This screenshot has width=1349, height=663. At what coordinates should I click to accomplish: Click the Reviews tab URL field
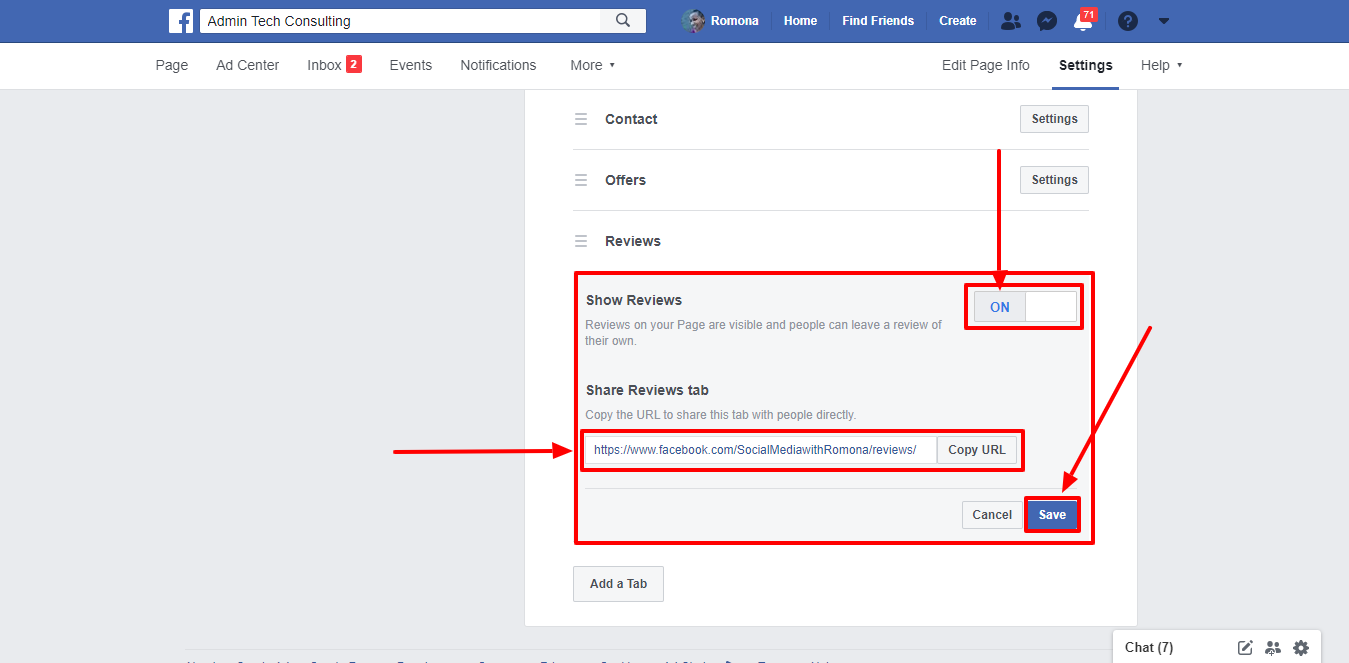[x=760, y=450]
